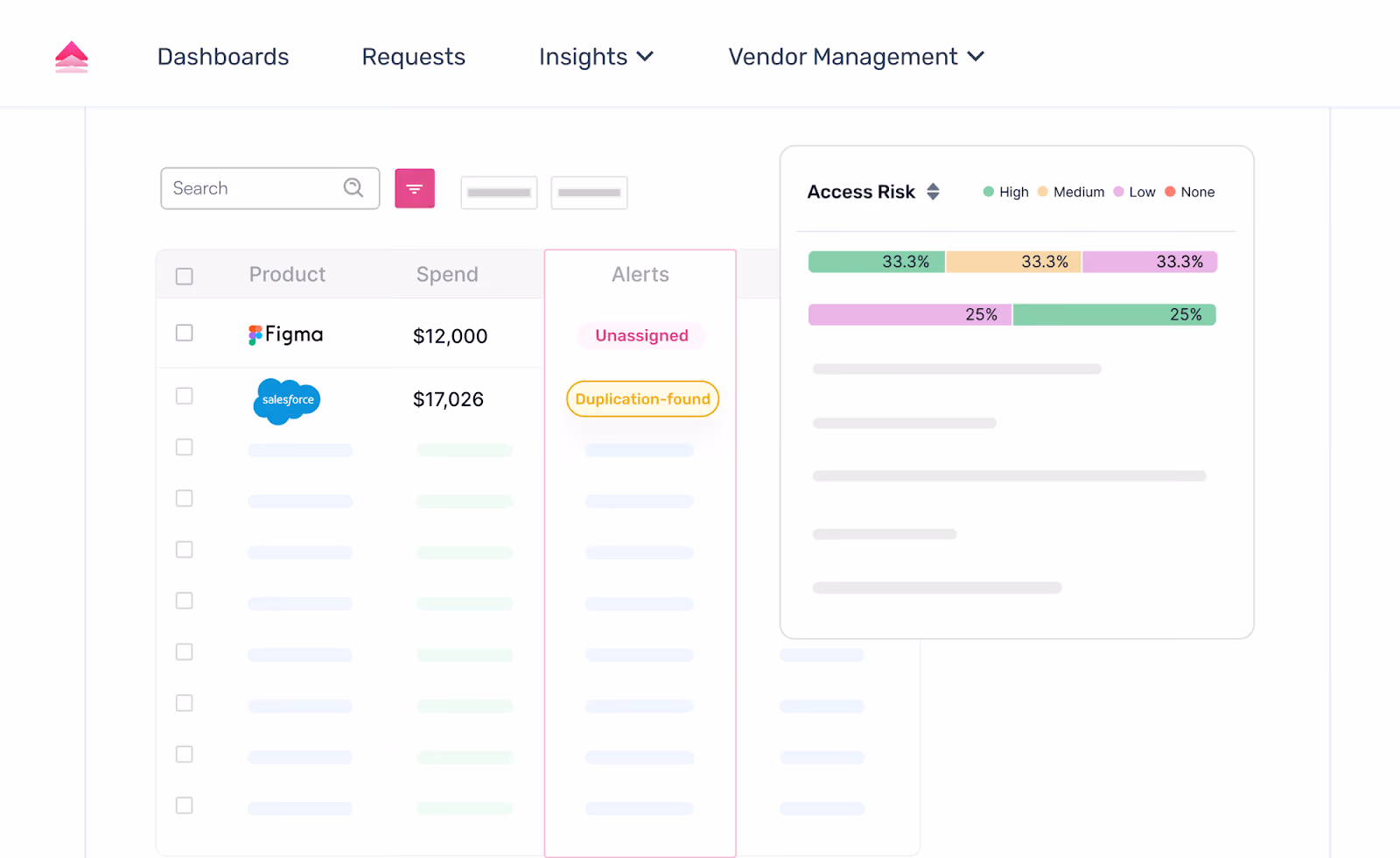1400x858 pixels.
Task: Click the magnifier search icon
Action: pyautogui.click(x=353, y=187)
